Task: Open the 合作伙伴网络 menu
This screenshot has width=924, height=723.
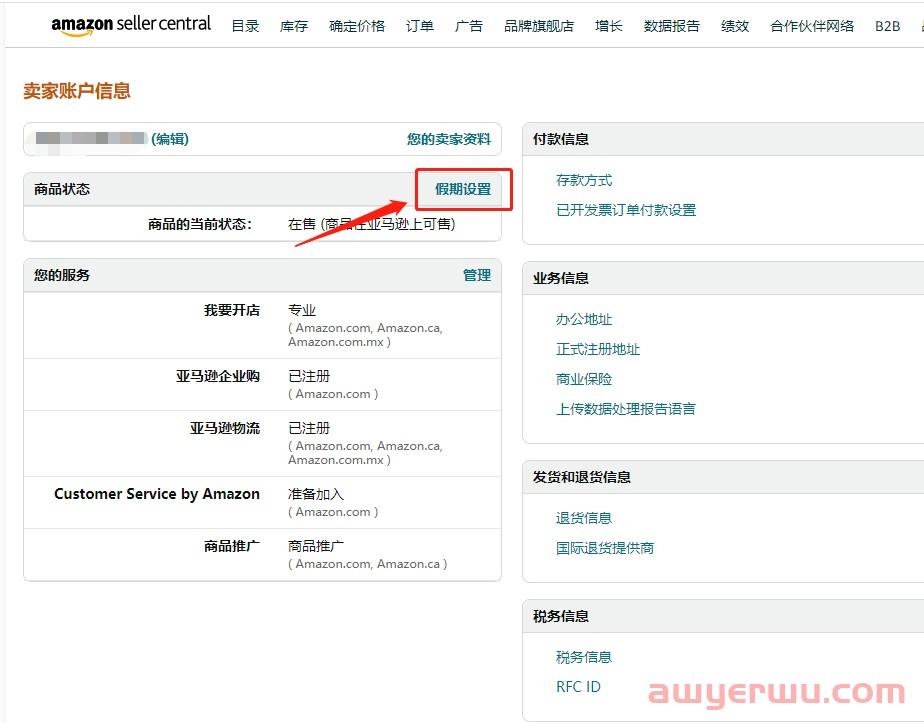Action: 812,26
